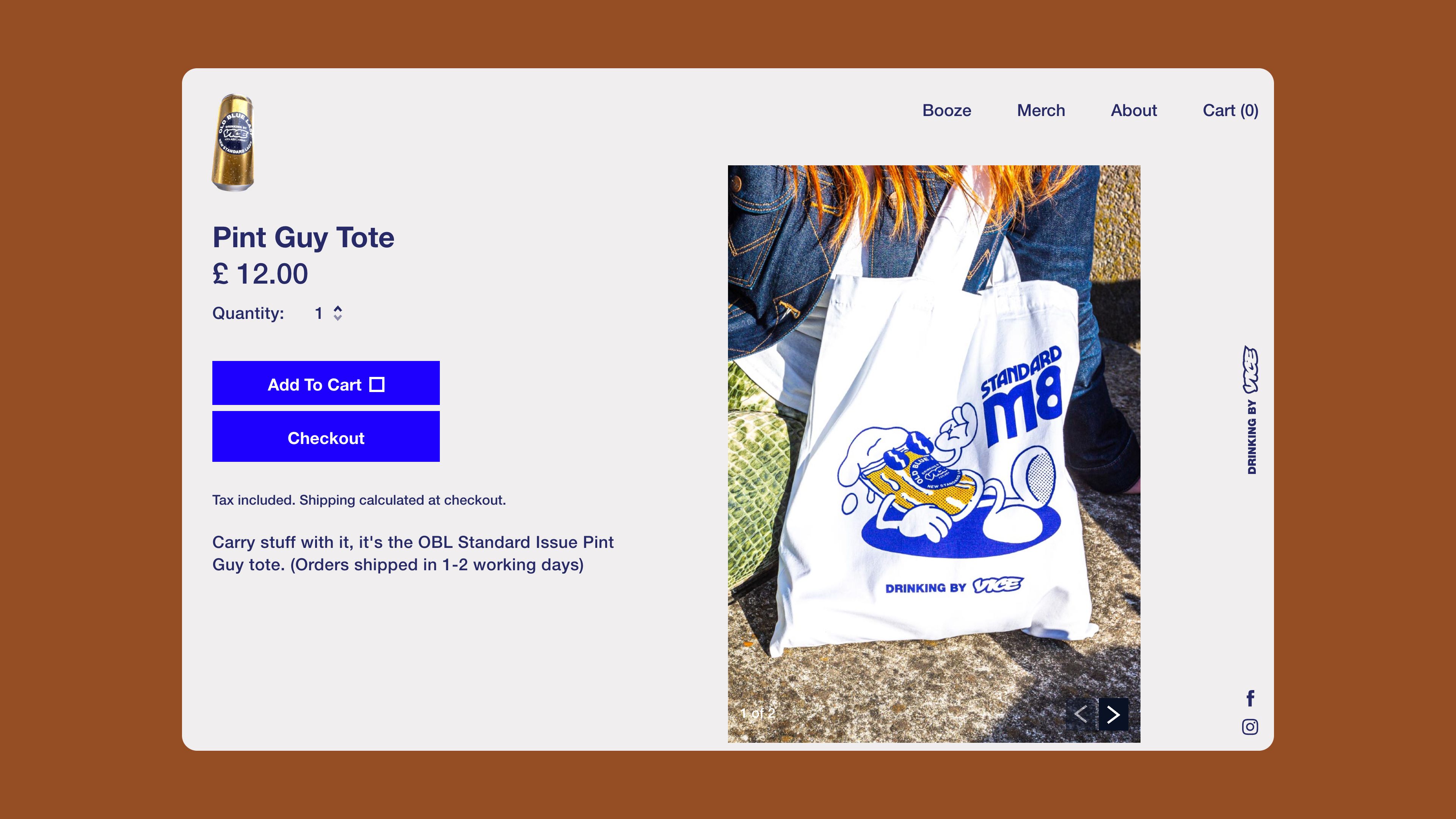Click the cart icon next to Cart (0)
This screenshot has width=1456, height=819.
pos(1231,110)
